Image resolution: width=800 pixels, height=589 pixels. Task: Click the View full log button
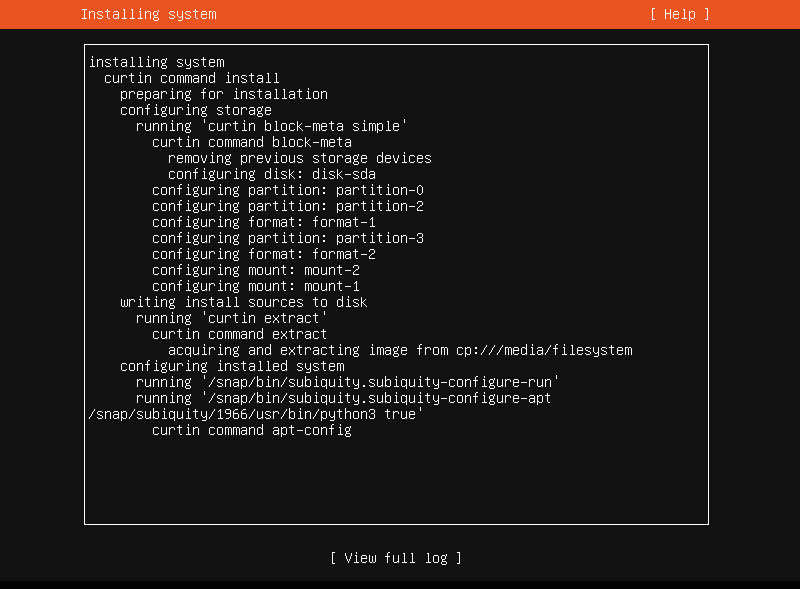396,558
